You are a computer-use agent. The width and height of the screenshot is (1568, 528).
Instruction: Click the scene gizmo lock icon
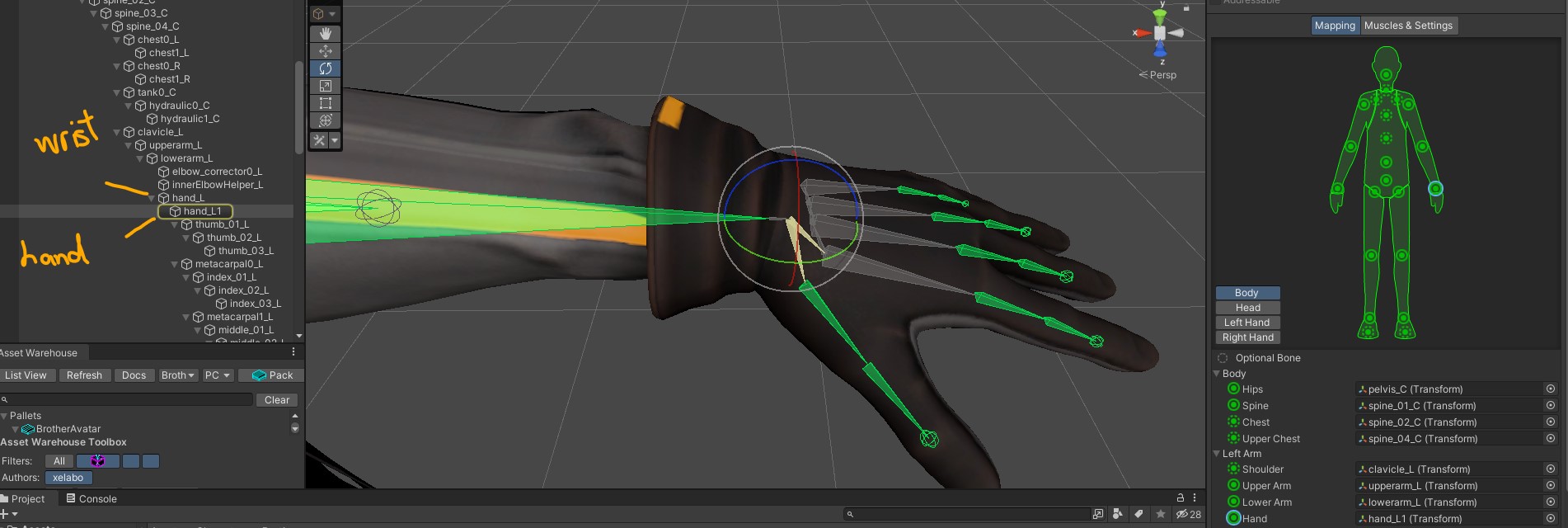click(x=1186, y=8)
